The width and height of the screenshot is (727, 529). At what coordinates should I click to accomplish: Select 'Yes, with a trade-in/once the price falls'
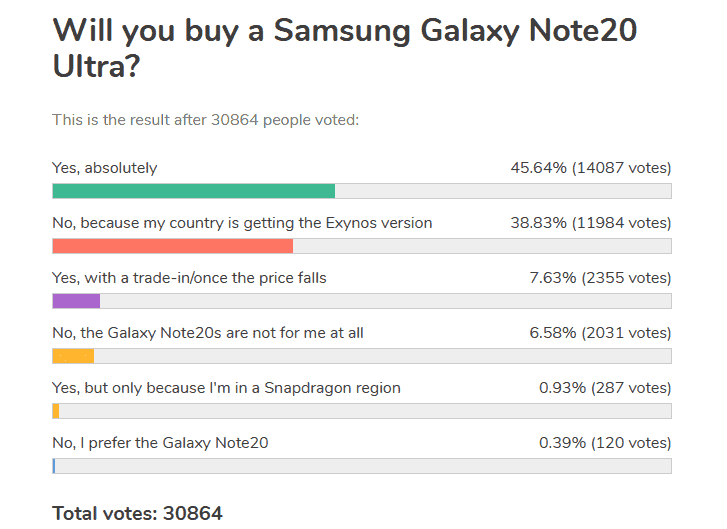coord(189,278)
